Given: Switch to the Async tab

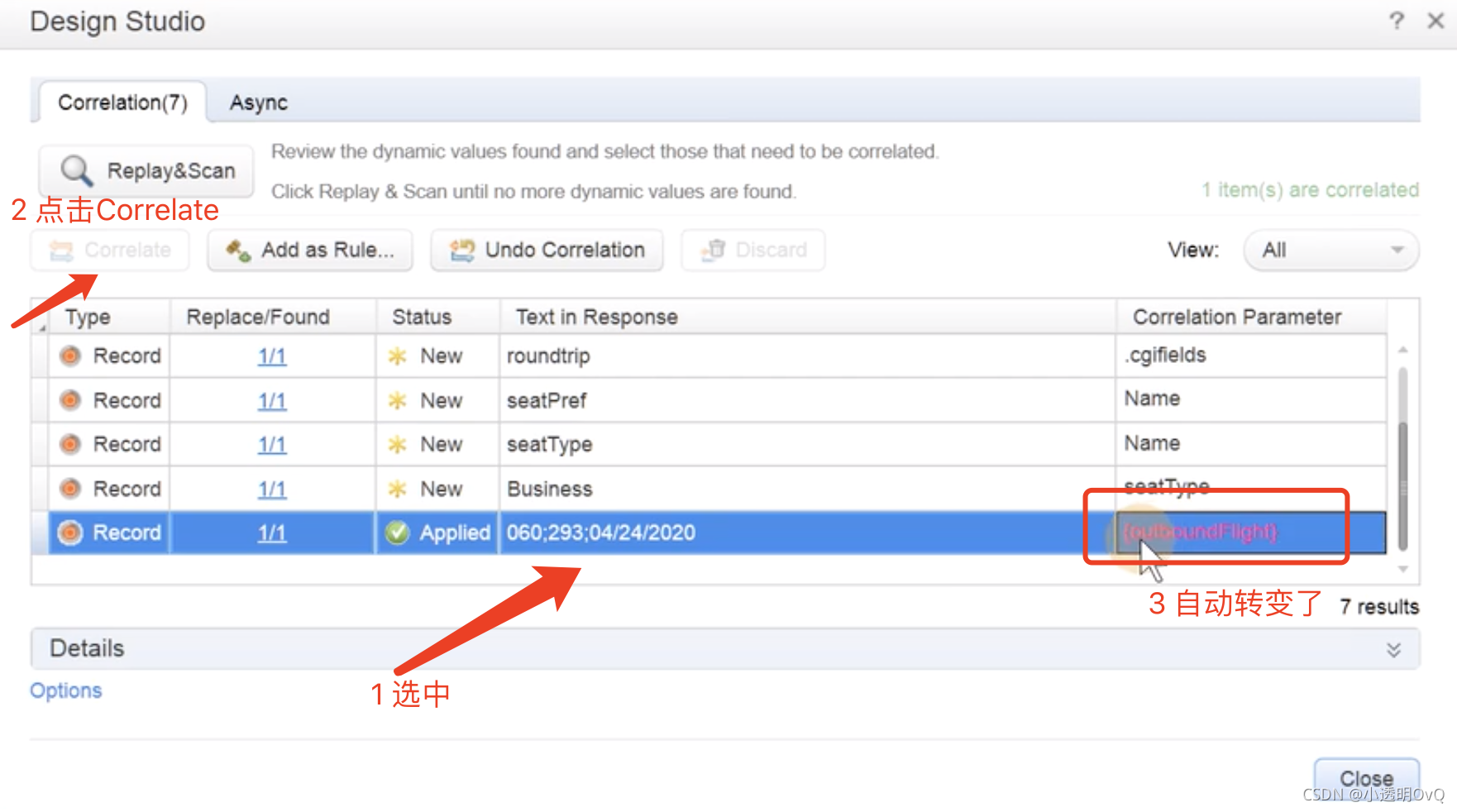Looking at the screenshot, I should pyautogui.click(x=259, y=103).
